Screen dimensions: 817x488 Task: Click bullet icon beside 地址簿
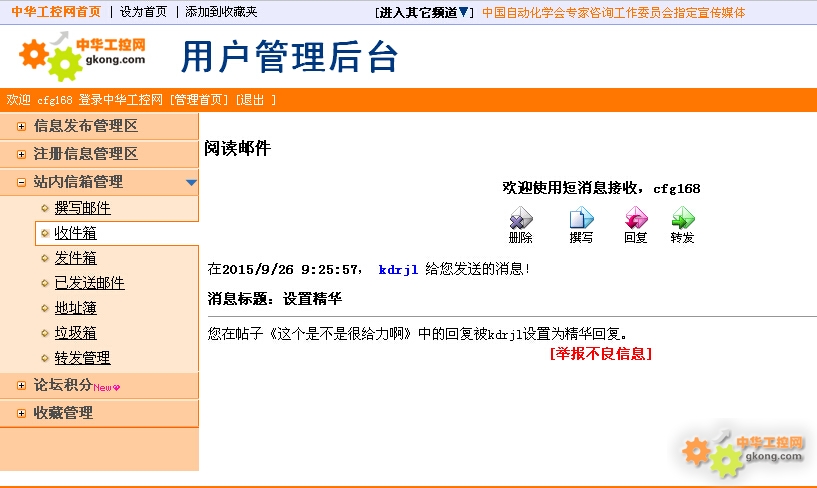tap(45, 308)
